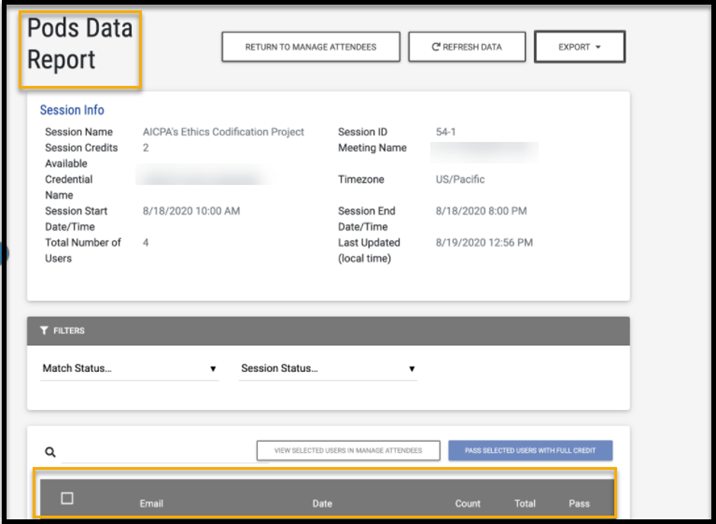The image size is (716, 524).
Task: Click the Pass column header
Action: click(579, 503)
